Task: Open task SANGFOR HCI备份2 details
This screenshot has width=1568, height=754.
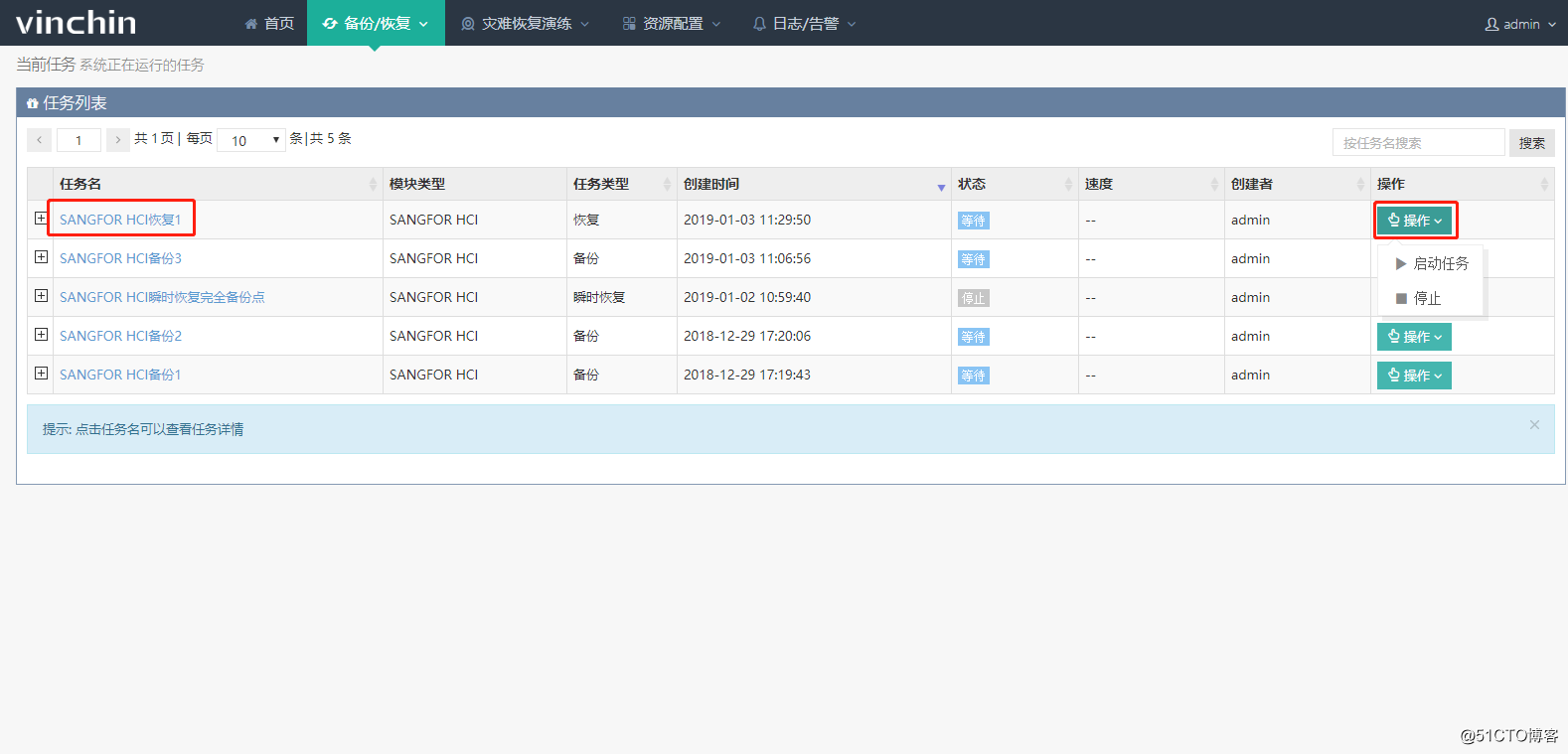Action: point(120,336)
